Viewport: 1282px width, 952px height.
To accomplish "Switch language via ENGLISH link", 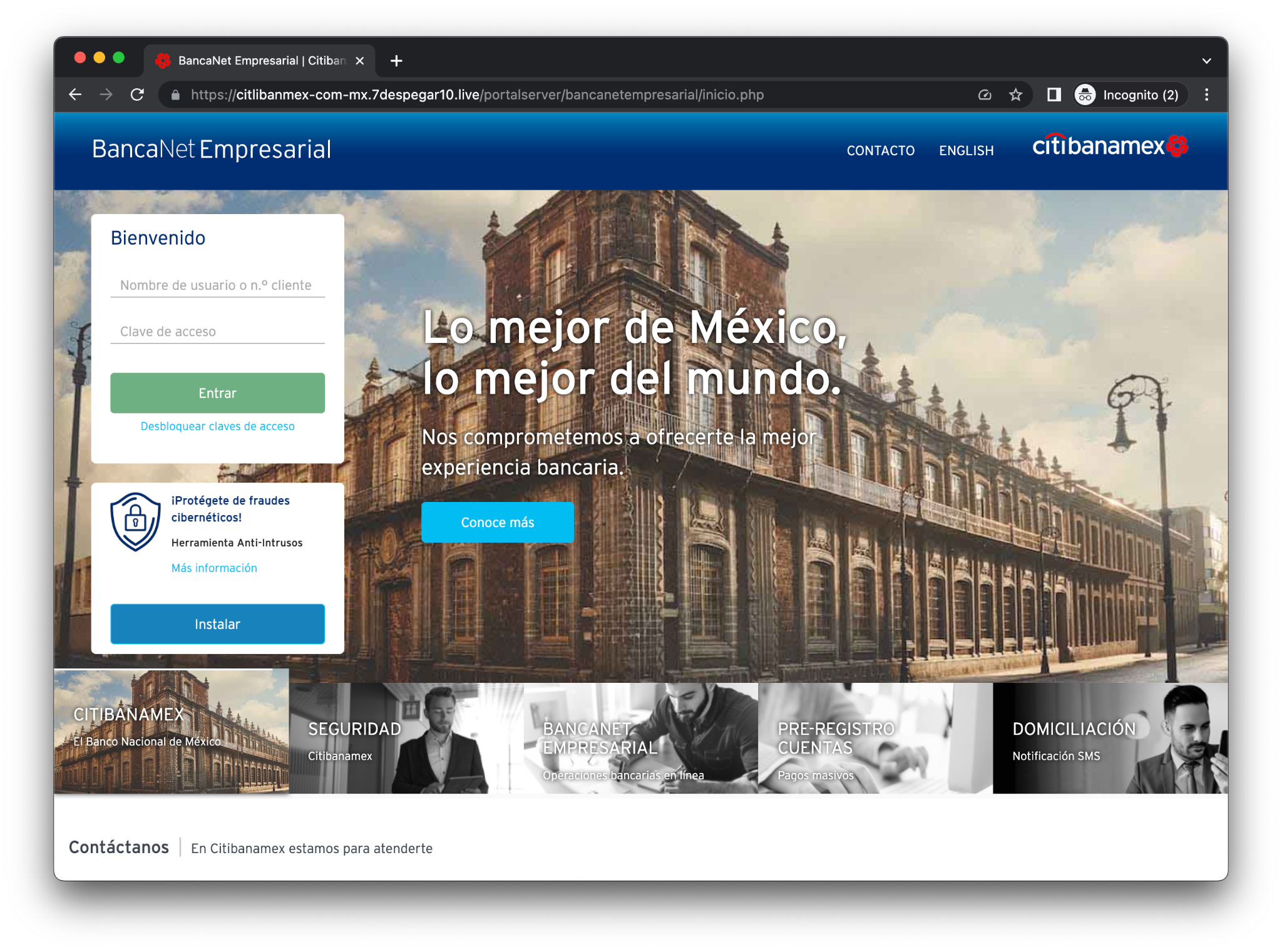I will coord(966,151).
